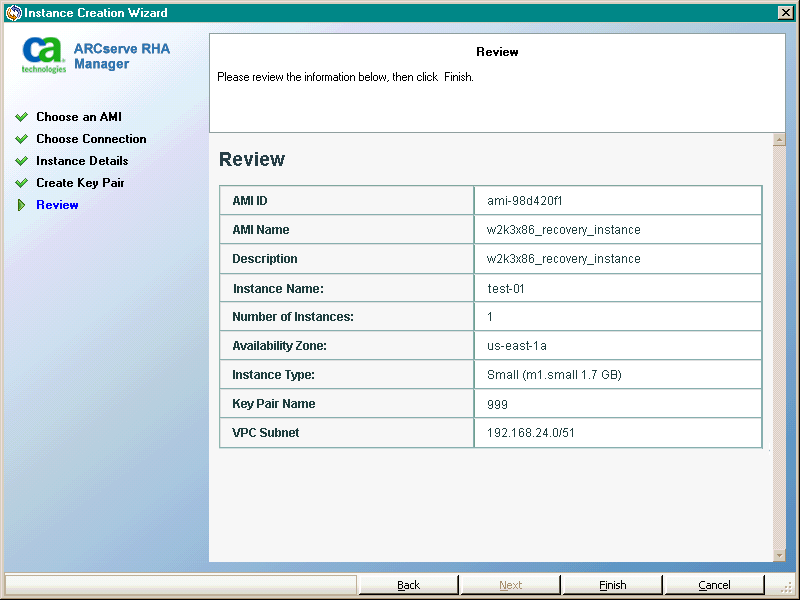Select the Review step in the sidebar
The image size is (800, 600).
pyautogui.click(x=57, y=205)
